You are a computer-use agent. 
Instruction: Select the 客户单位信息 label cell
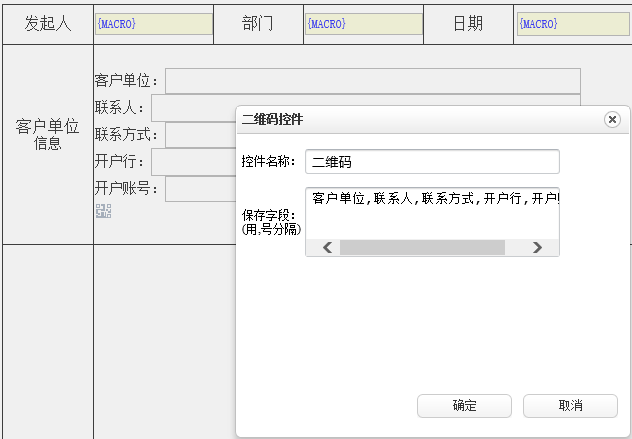[47, 135]
